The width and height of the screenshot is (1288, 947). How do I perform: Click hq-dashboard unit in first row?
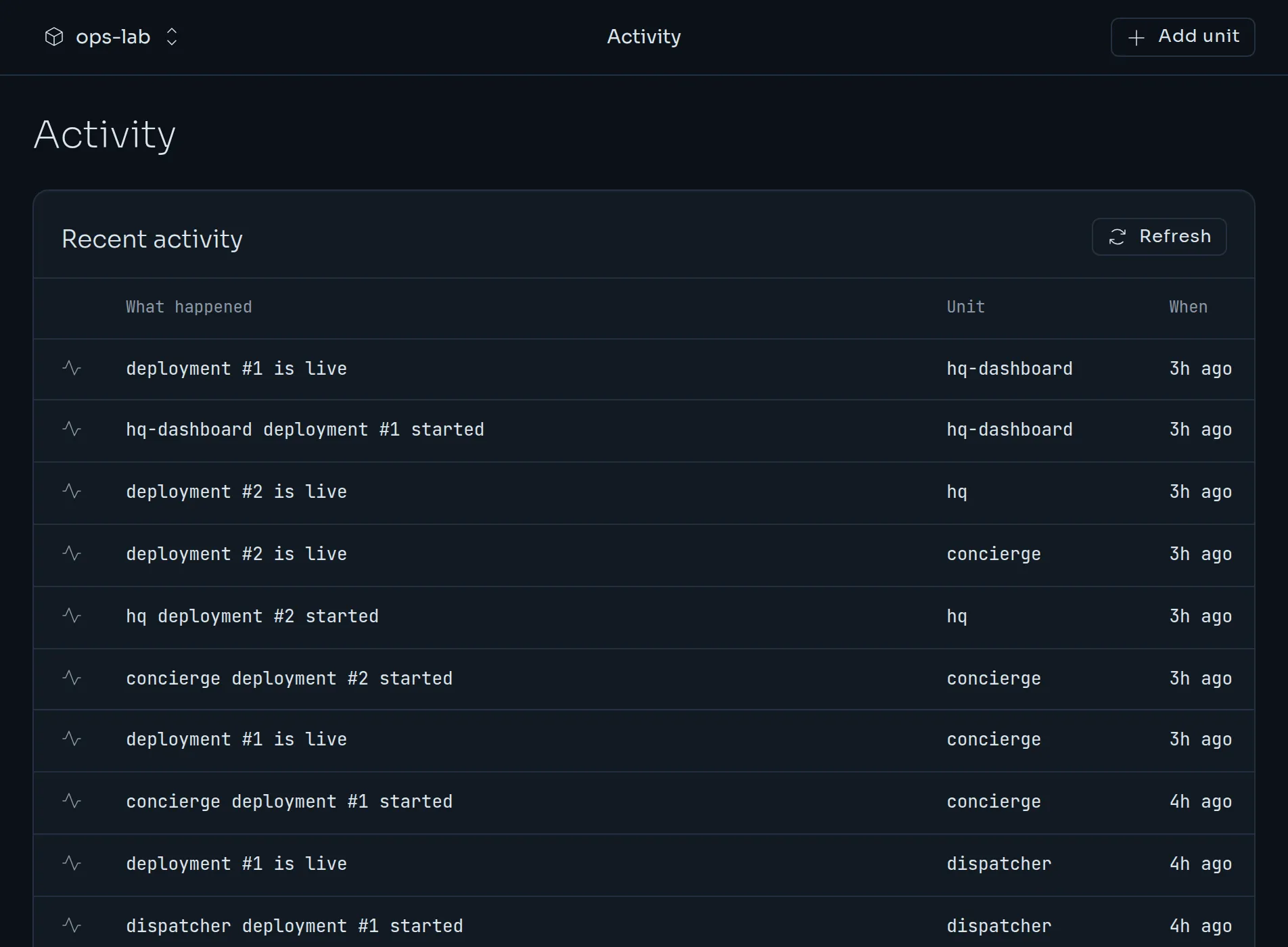coord(1009,369)
